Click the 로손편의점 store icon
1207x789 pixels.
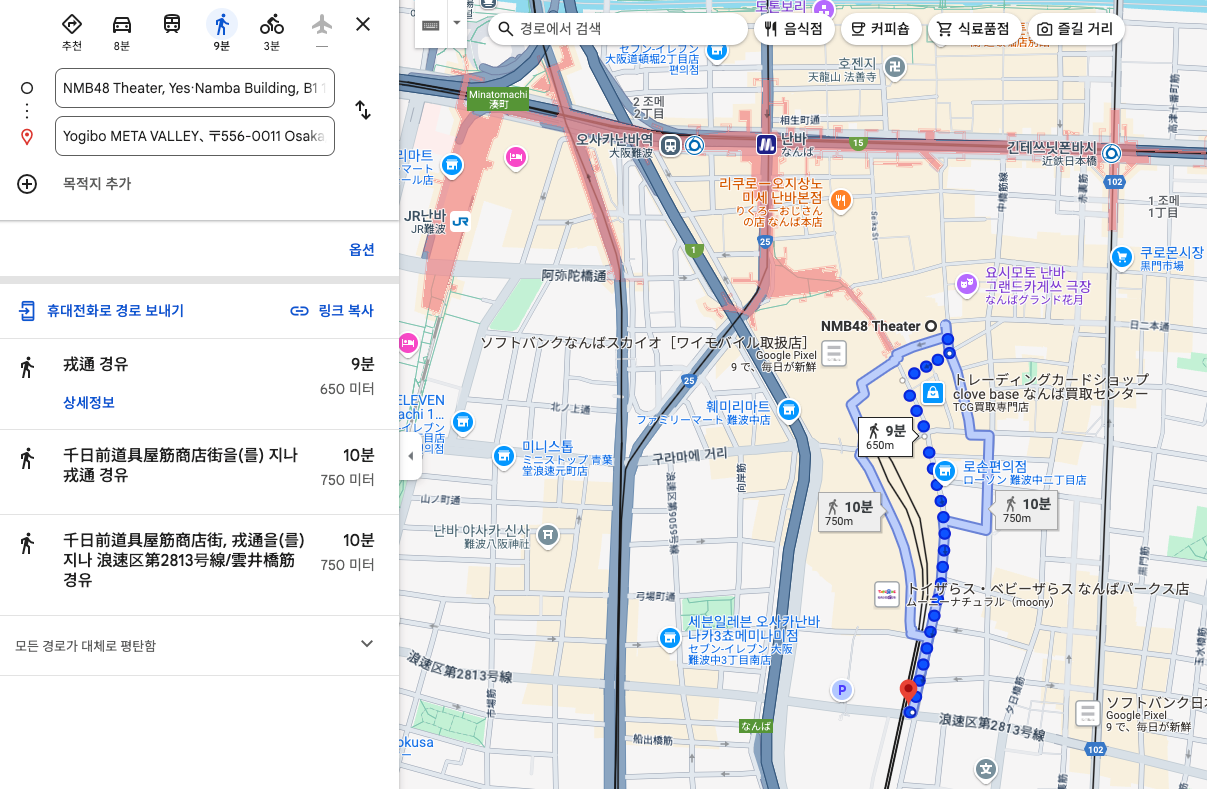point(944,469)
